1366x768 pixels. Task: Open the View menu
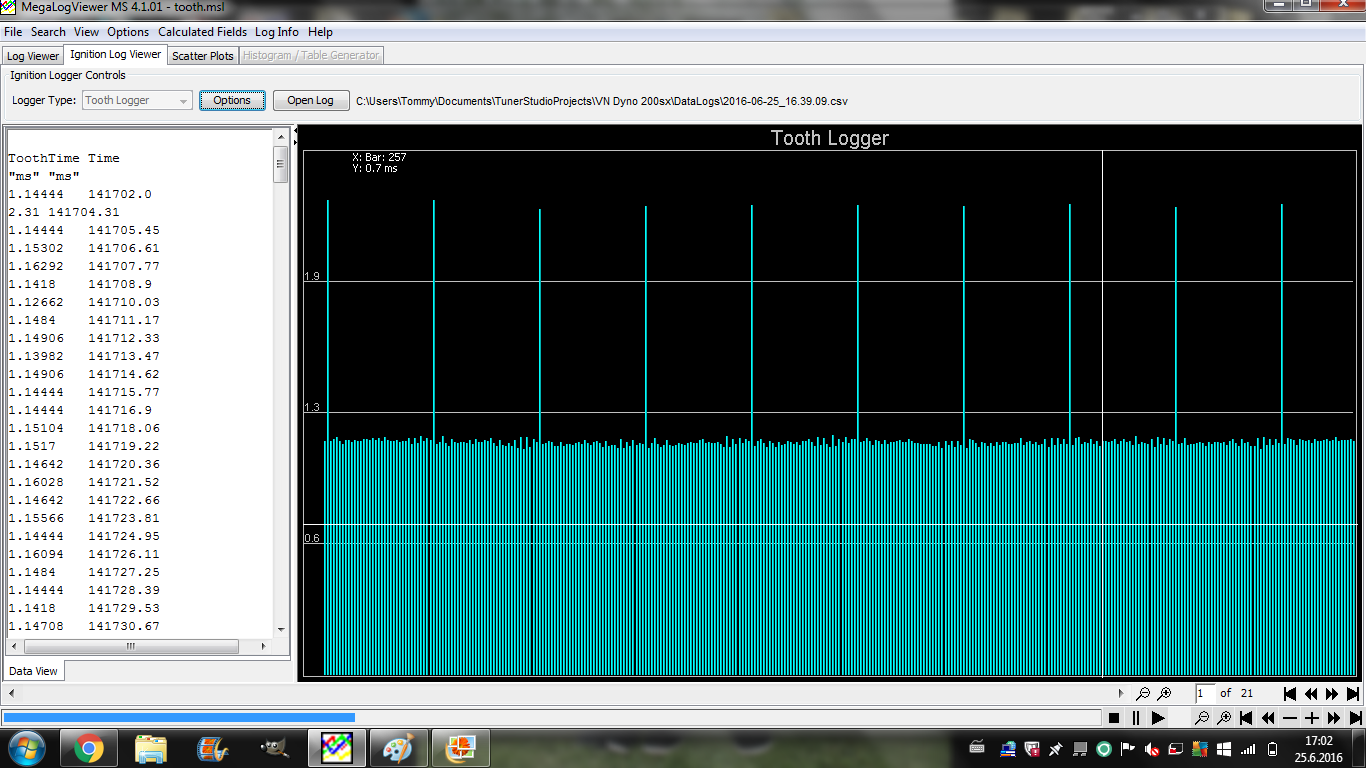point(86,32)
